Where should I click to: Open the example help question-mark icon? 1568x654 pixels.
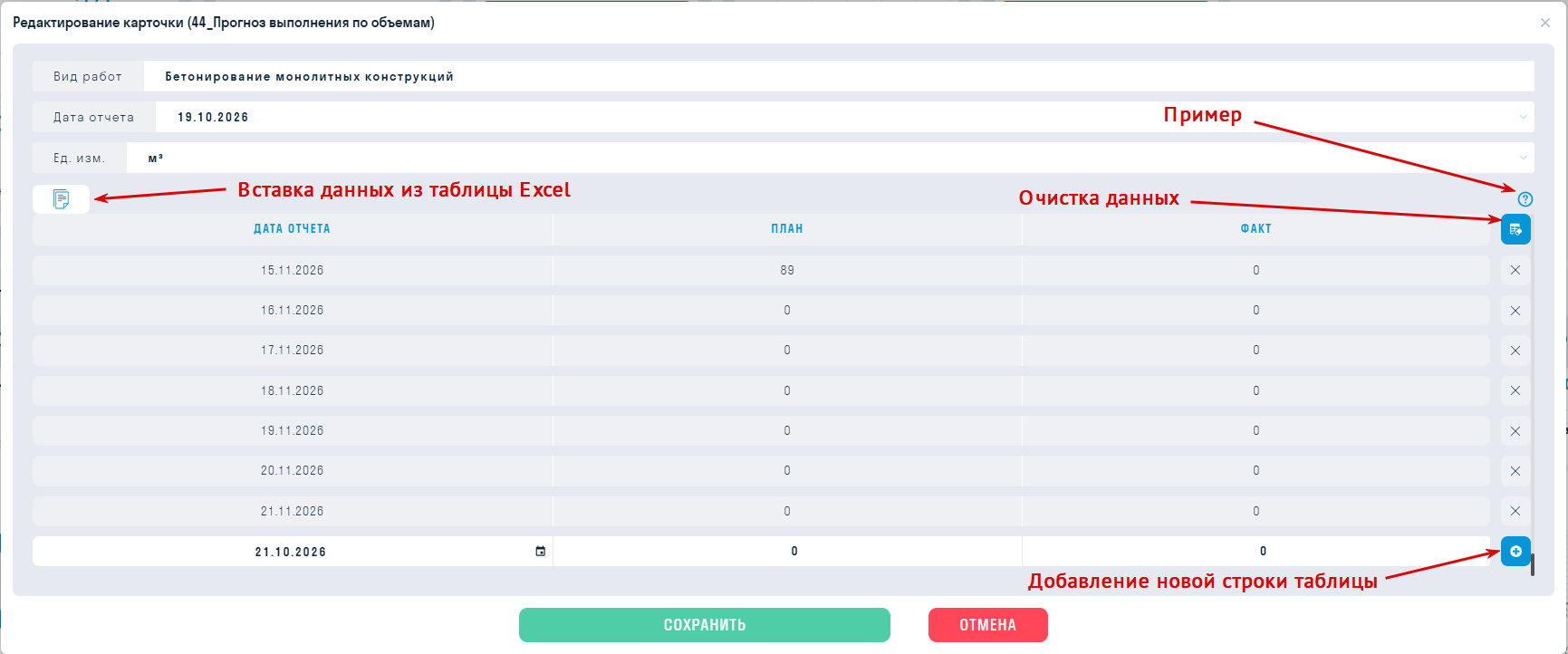[1525, 199]
